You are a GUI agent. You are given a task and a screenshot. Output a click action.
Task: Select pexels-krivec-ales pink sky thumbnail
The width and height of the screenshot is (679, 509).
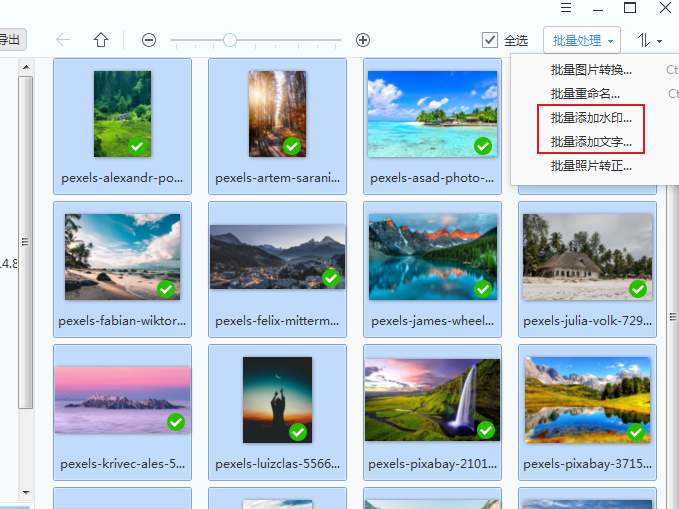coord(123,400)
